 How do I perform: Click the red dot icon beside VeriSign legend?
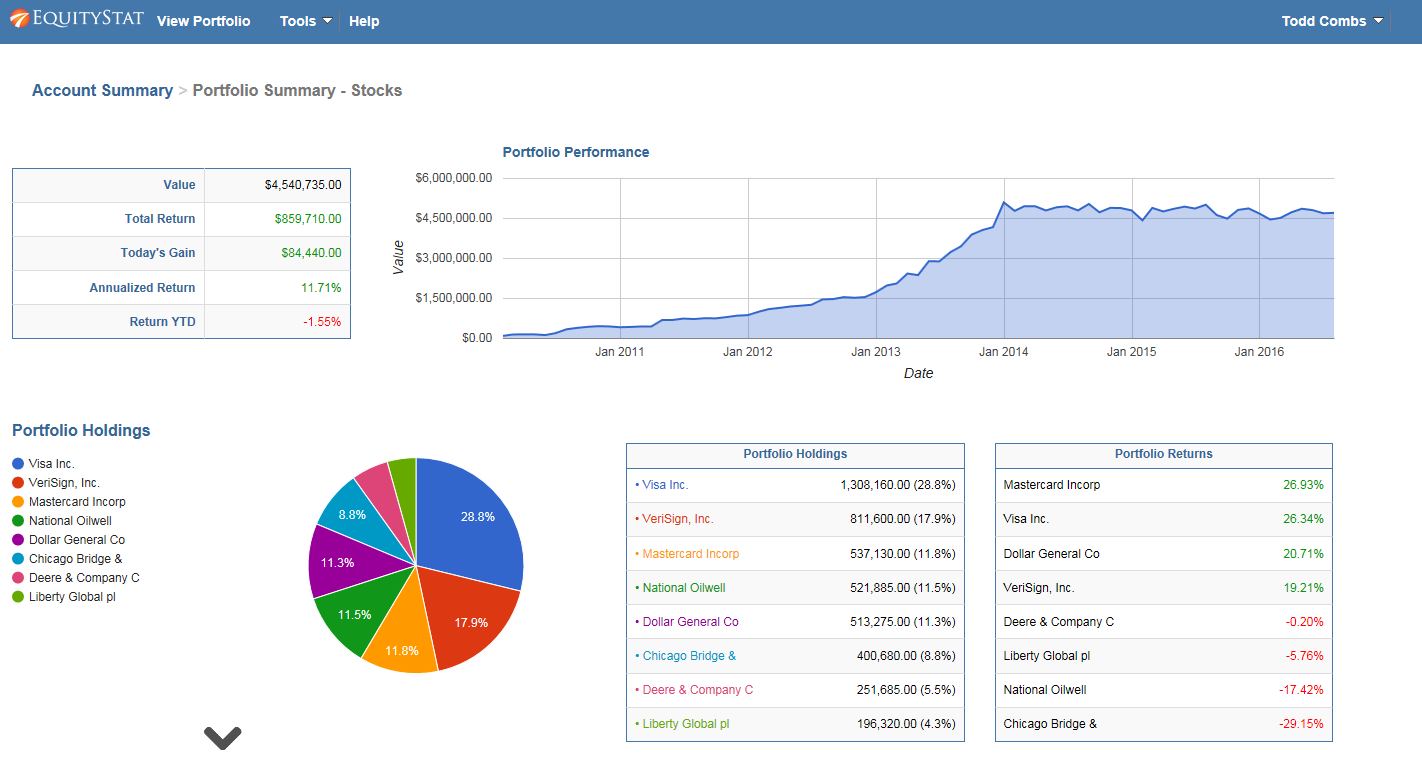coord(17,482)
